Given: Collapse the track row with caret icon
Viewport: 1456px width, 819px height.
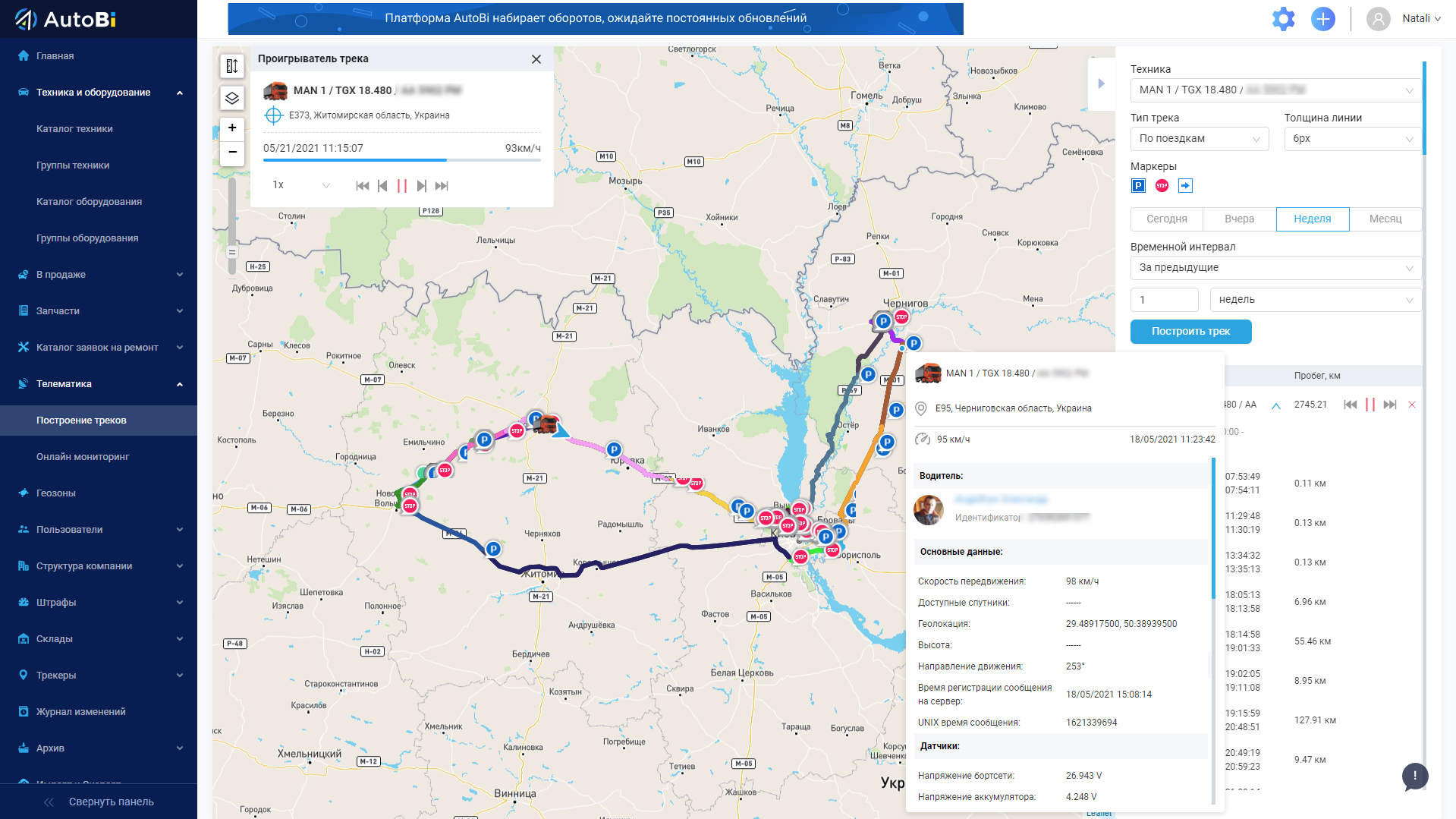Looking at the screenshot, I should point(1276,405).
